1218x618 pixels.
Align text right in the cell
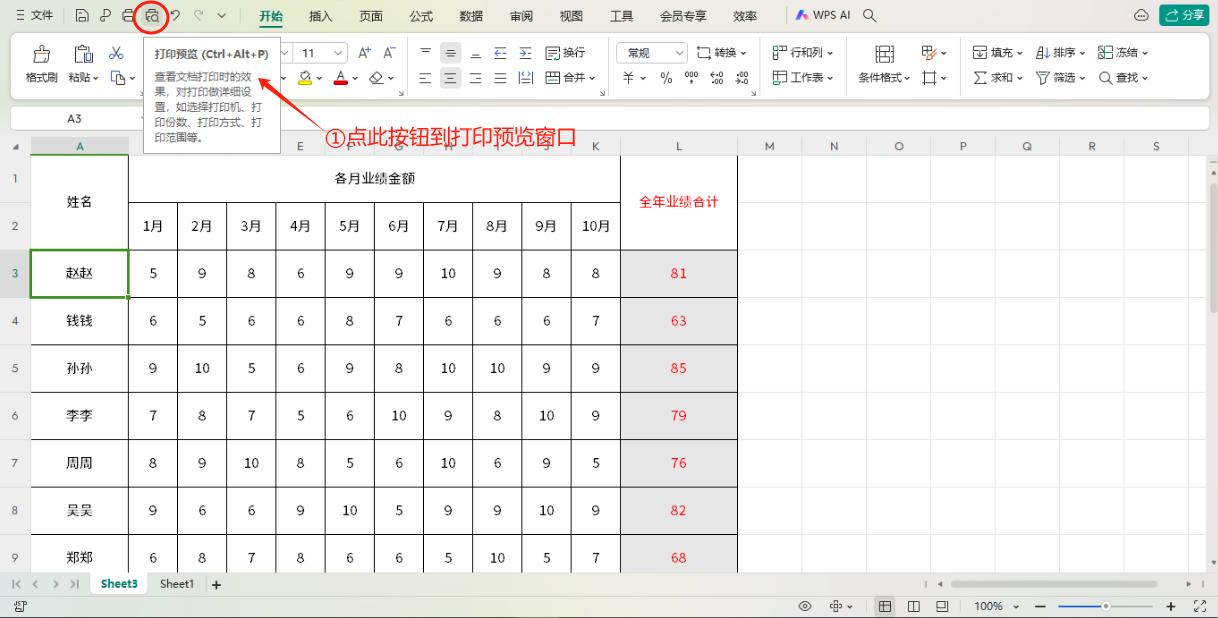click(476, 77)
